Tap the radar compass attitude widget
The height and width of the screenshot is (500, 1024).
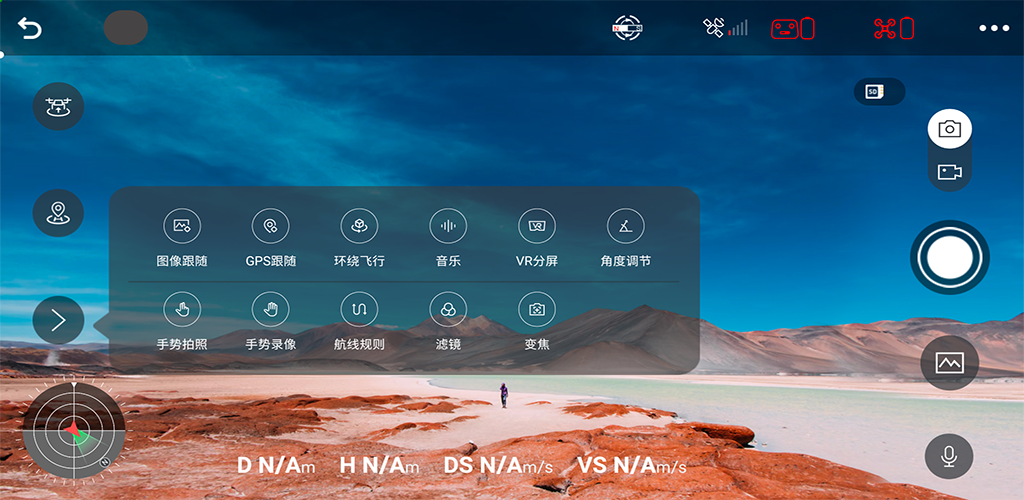pyautogui.click(x=74, y=431)
